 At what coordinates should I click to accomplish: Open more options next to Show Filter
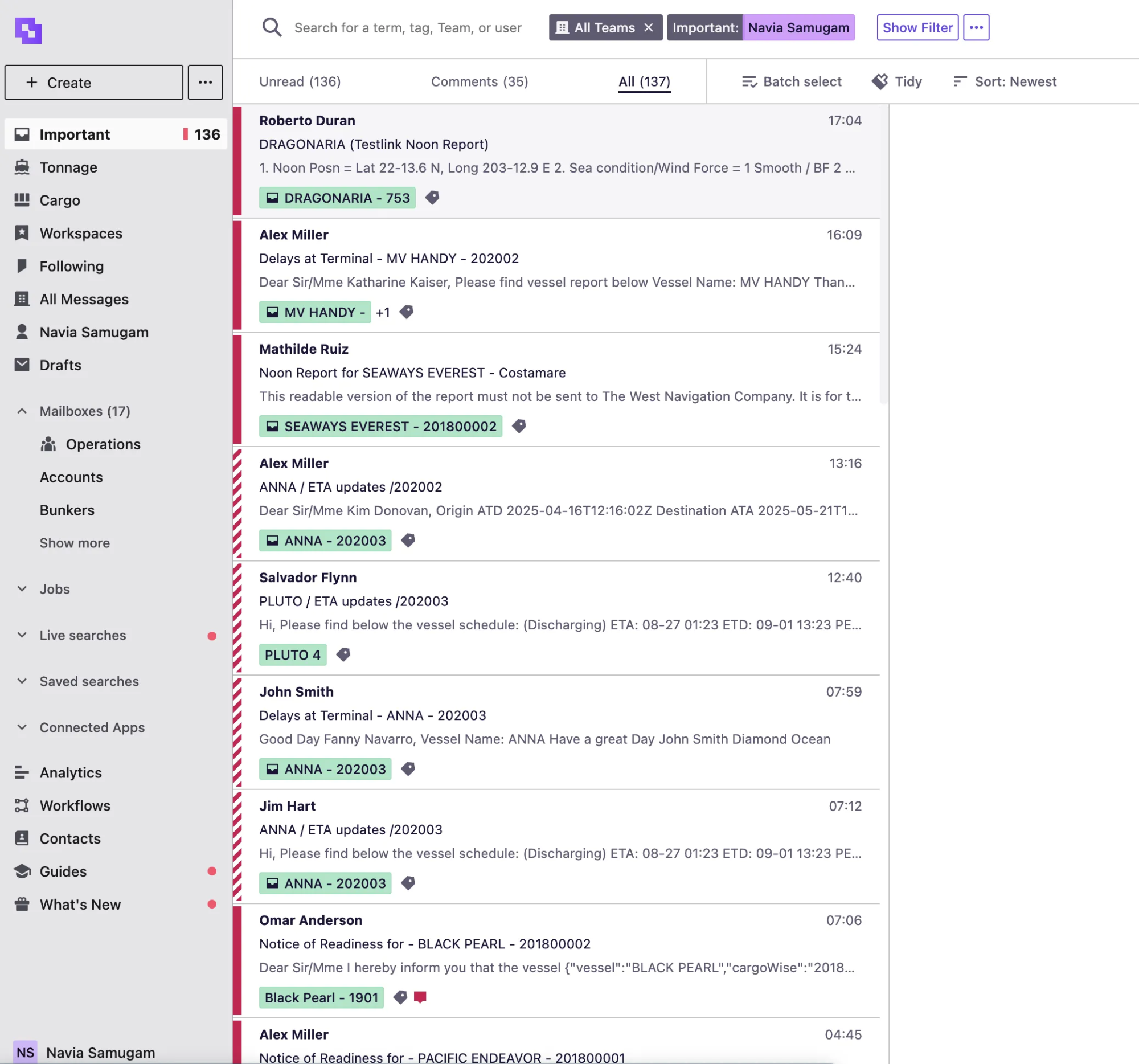976,27
